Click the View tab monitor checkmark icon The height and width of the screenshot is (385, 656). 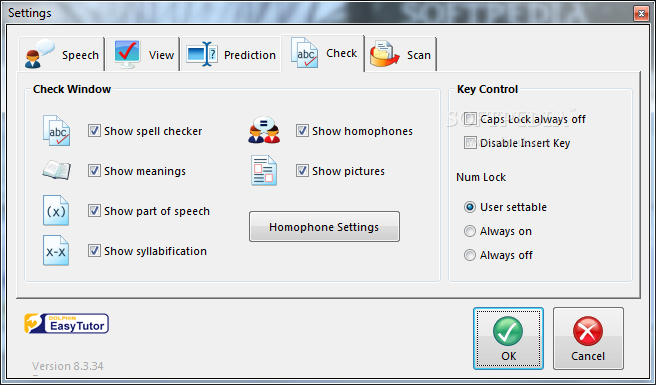point(127,54)
